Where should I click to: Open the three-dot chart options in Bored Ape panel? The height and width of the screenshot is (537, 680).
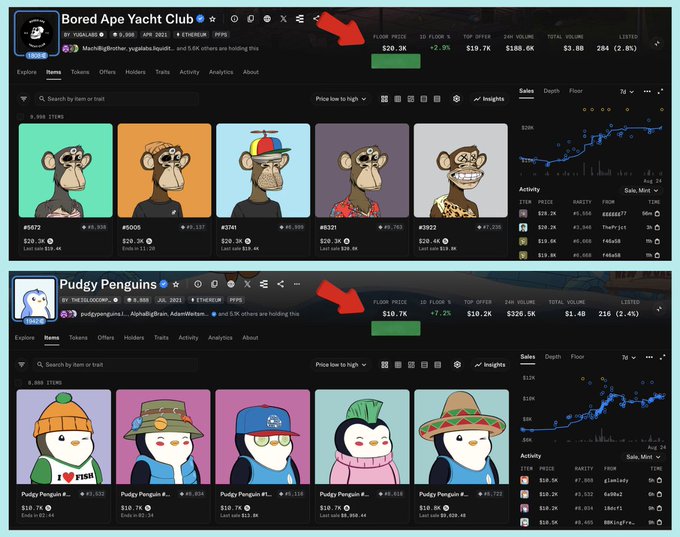click(647, 92)
